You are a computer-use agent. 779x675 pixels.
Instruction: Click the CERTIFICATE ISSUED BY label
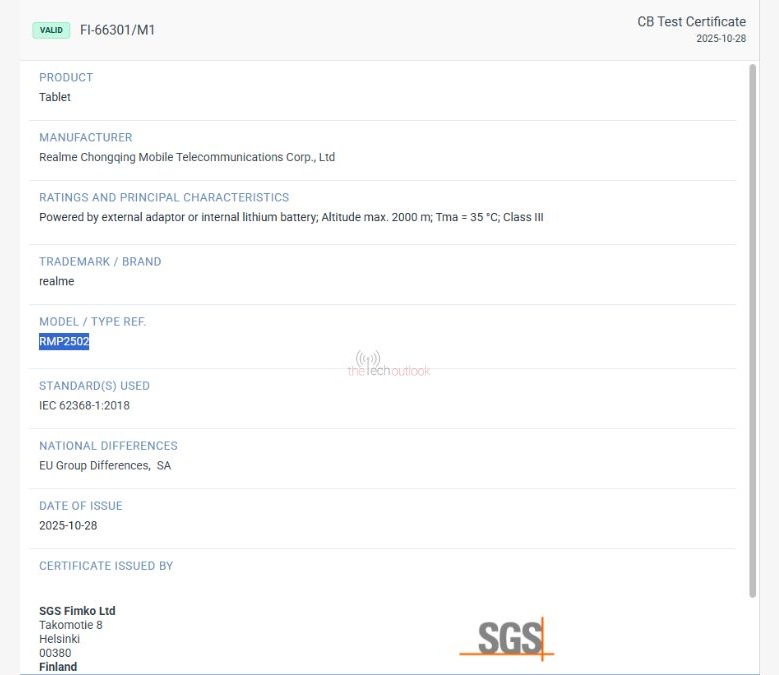coord(106,565)
